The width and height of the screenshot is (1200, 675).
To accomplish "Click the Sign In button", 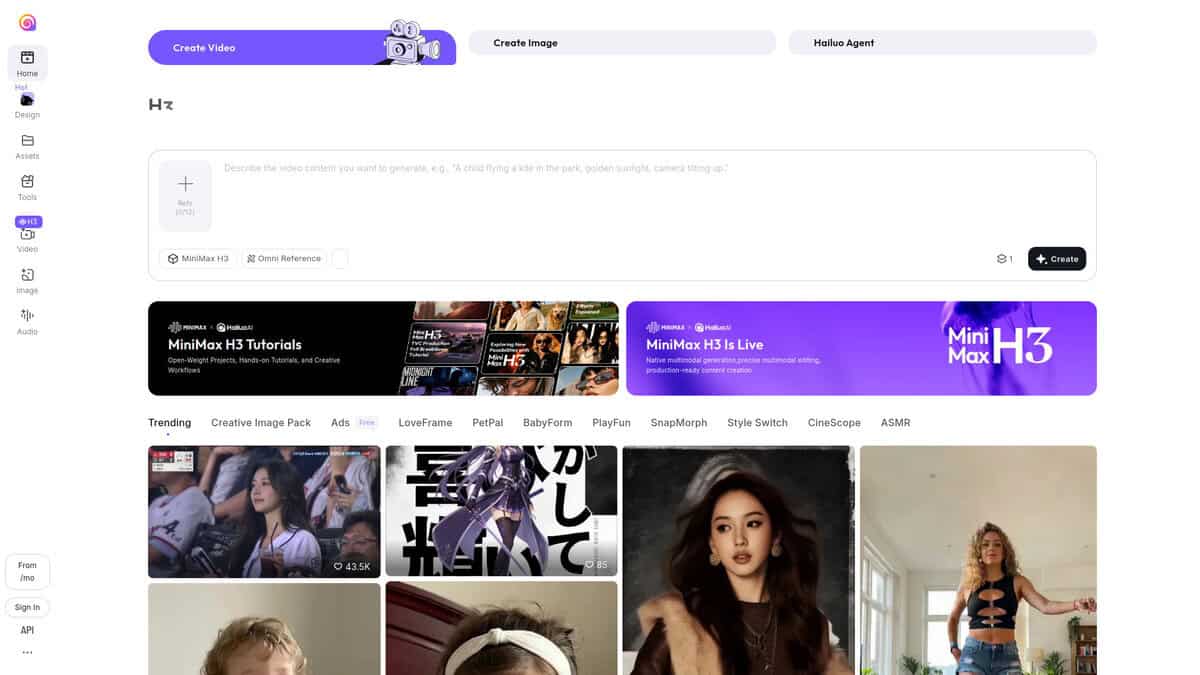I will click(27, 607).
